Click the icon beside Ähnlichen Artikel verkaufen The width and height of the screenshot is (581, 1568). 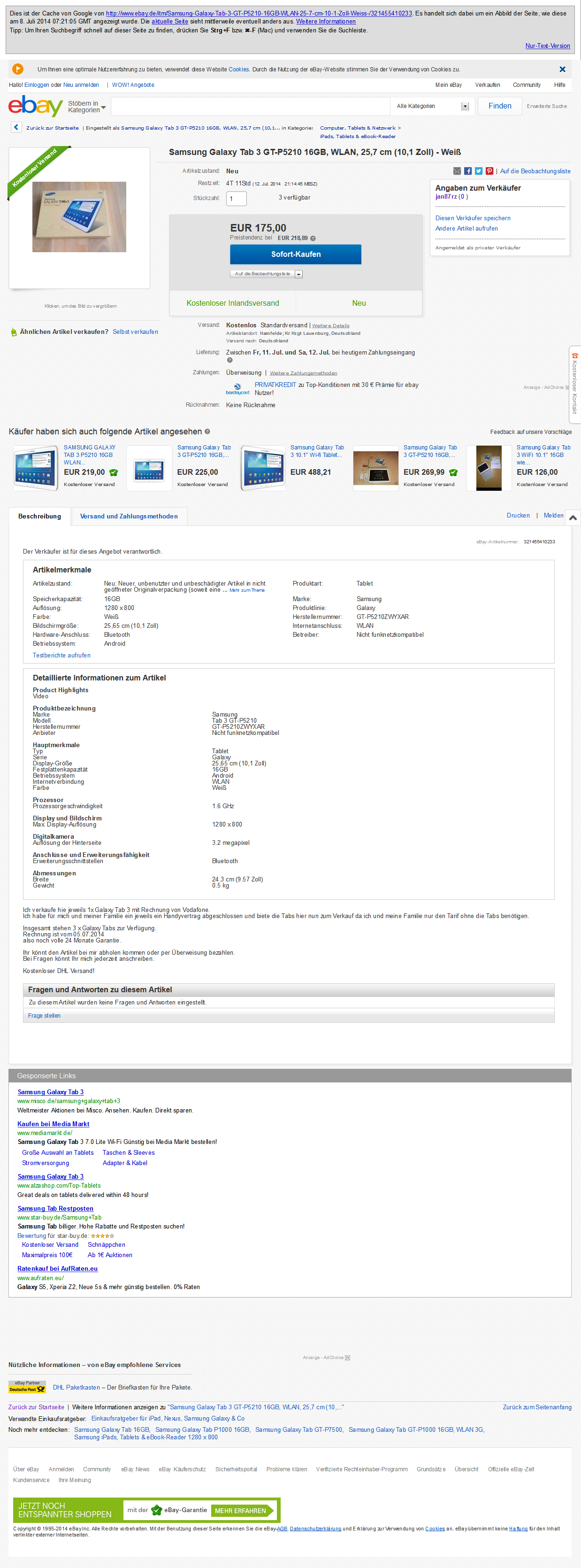pos(14,332)
